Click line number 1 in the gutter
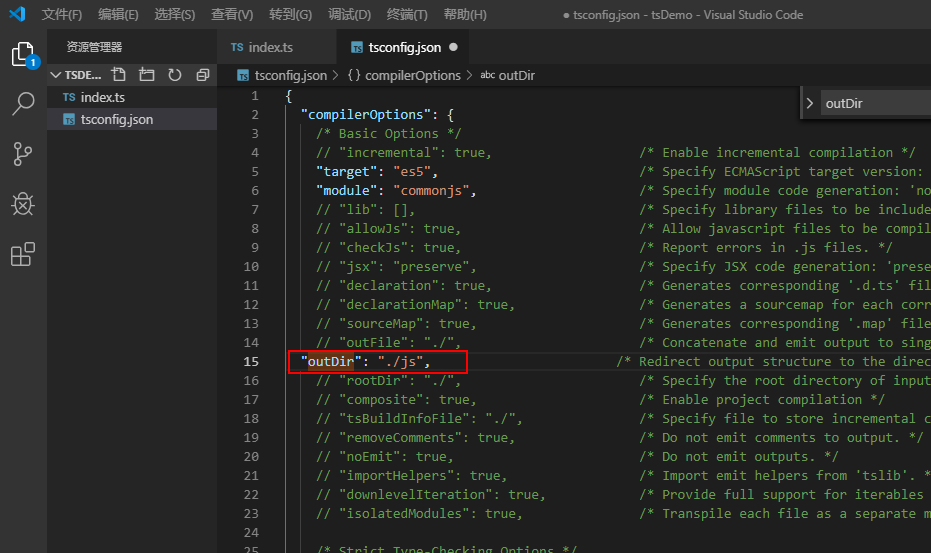The height and width of the screenshot is (553, 931). pyautogui.click(x=255, y=96)
